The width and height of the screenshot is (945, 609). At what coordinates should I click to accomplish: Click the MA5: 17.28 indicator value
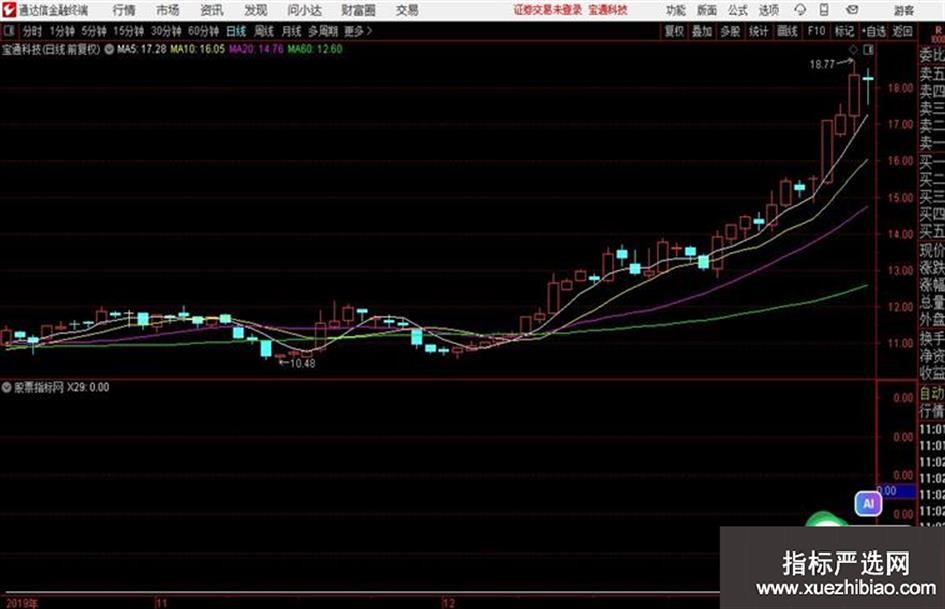point(142,49)
